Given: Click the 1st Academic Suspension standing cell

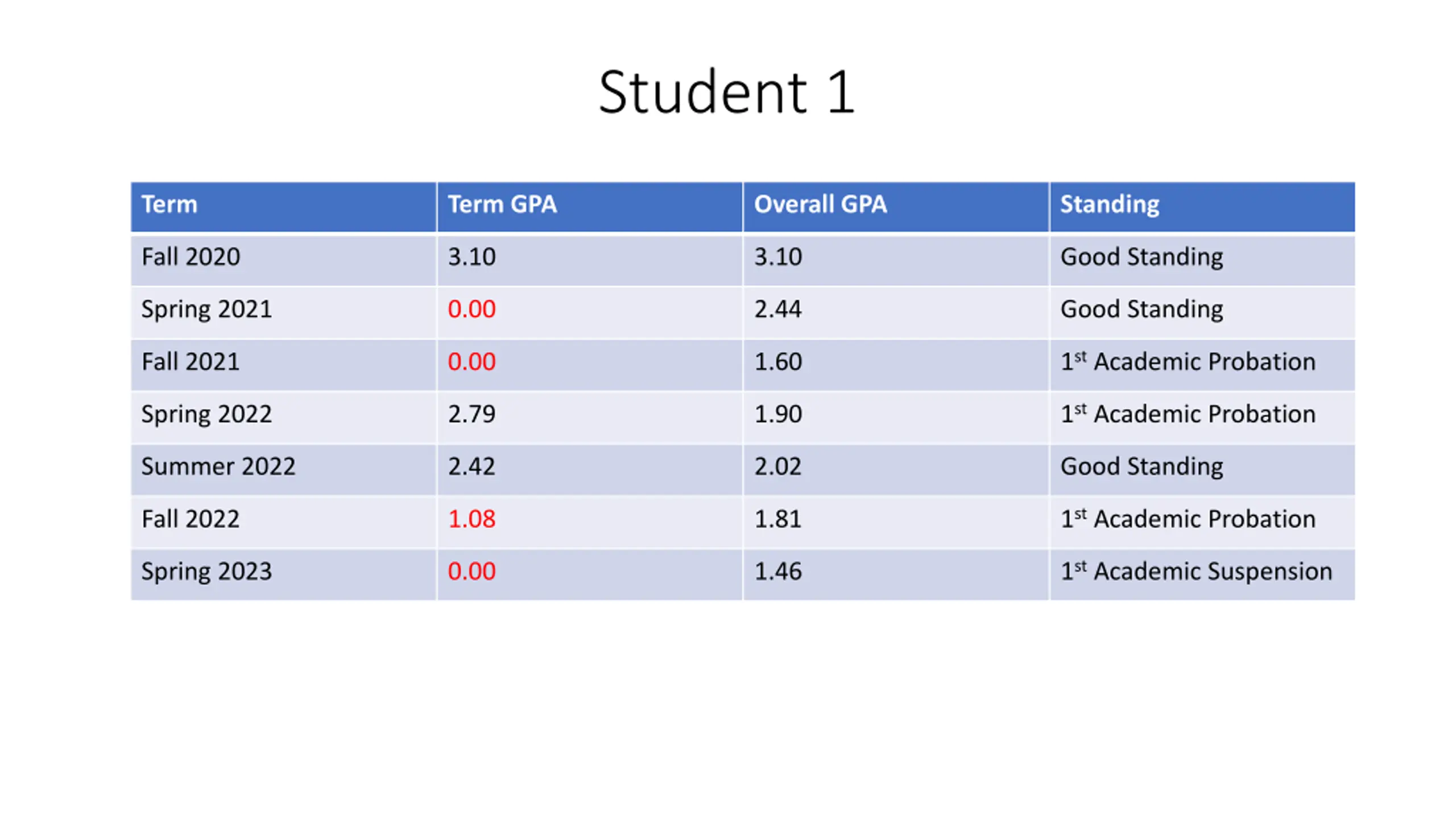Looking at the screenshot, I should 1202,574.
